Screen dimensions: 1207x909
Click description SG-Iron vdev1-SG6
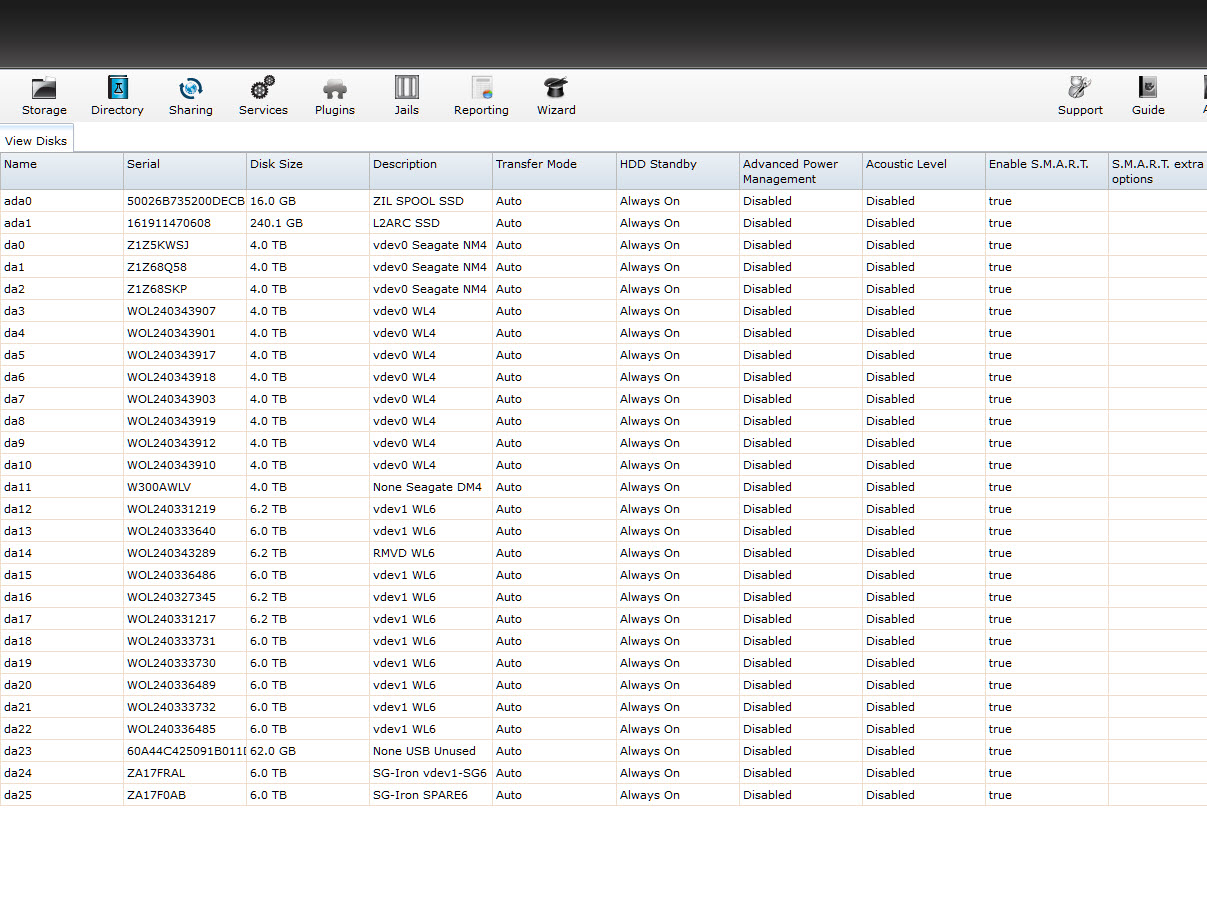coord(430,773)
